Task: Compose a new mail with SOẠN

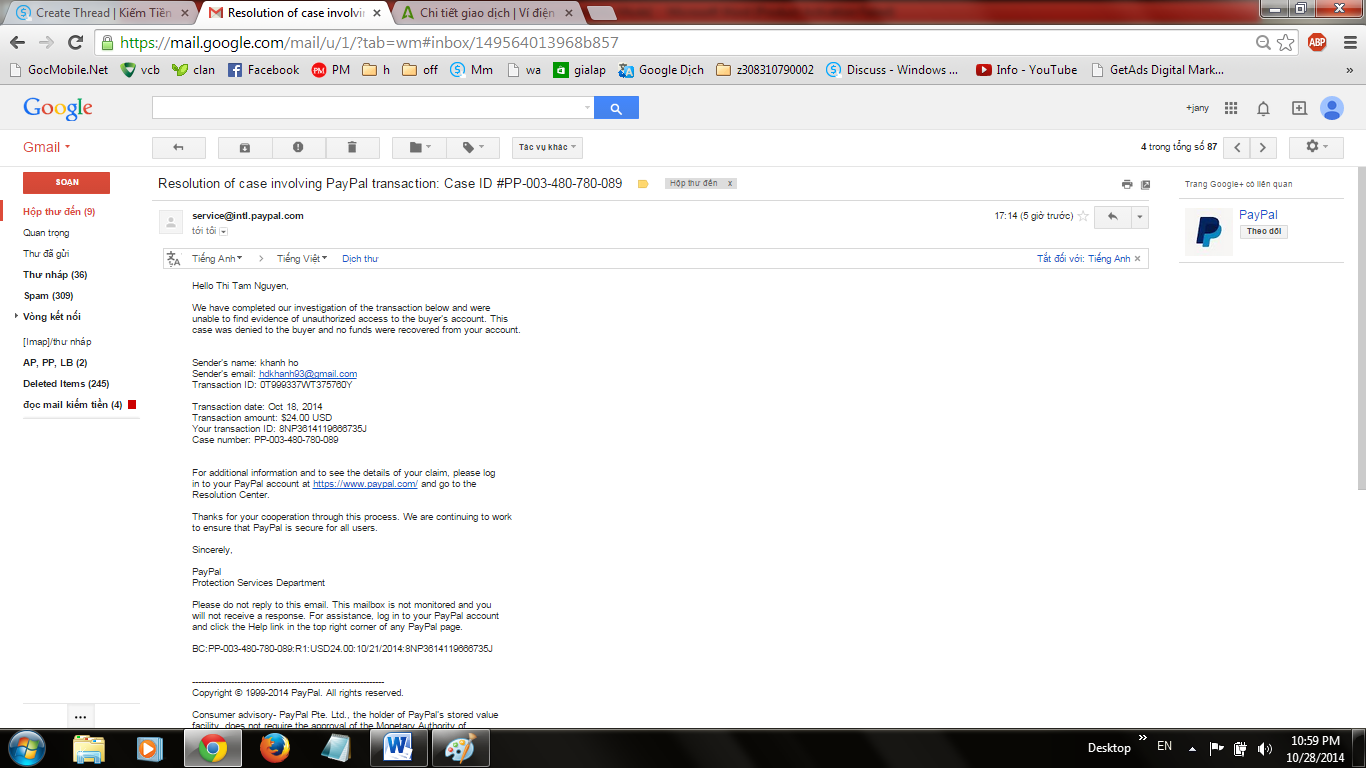Action: (66, 183)
